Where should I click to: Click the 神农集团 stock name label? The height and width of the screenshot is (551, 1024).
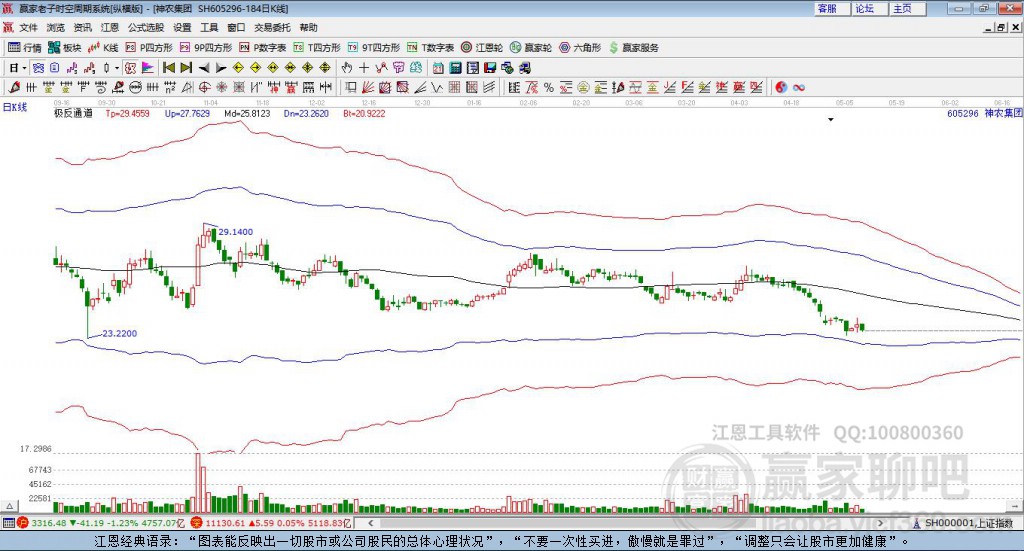point(1003,114)
